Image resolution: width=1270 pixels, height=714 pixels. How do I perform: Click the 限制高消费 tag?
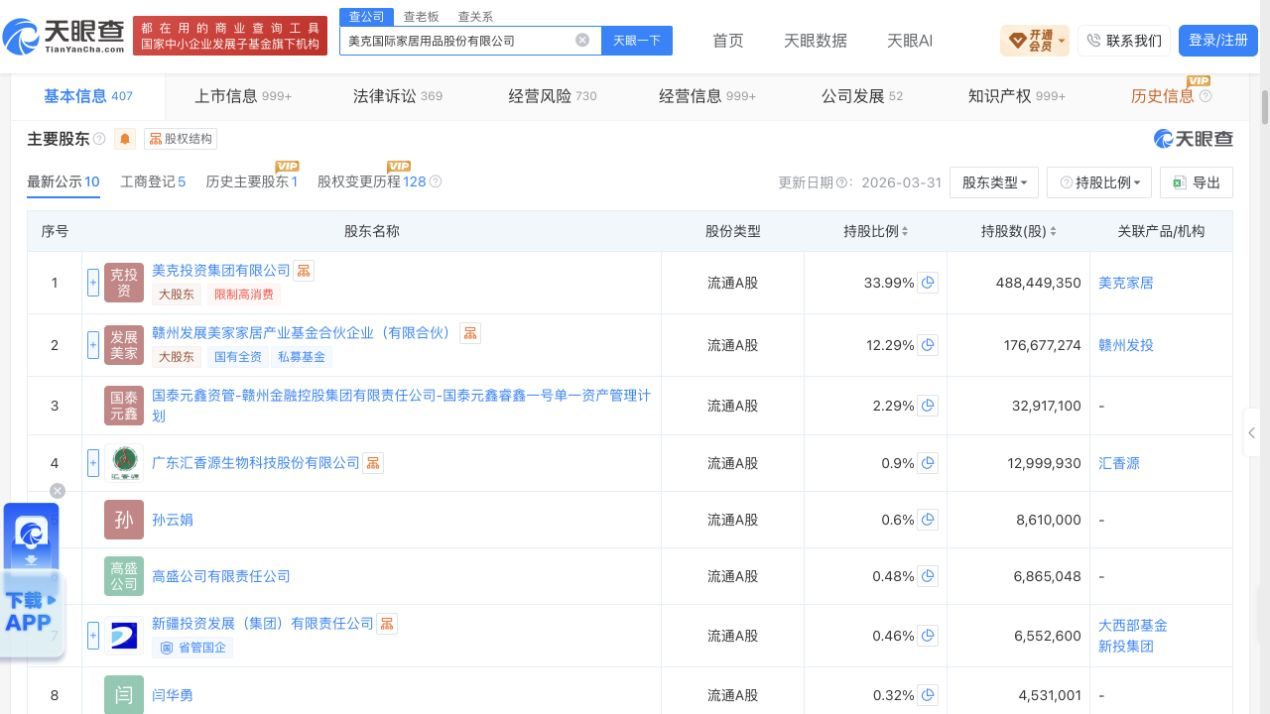point(244,295)
